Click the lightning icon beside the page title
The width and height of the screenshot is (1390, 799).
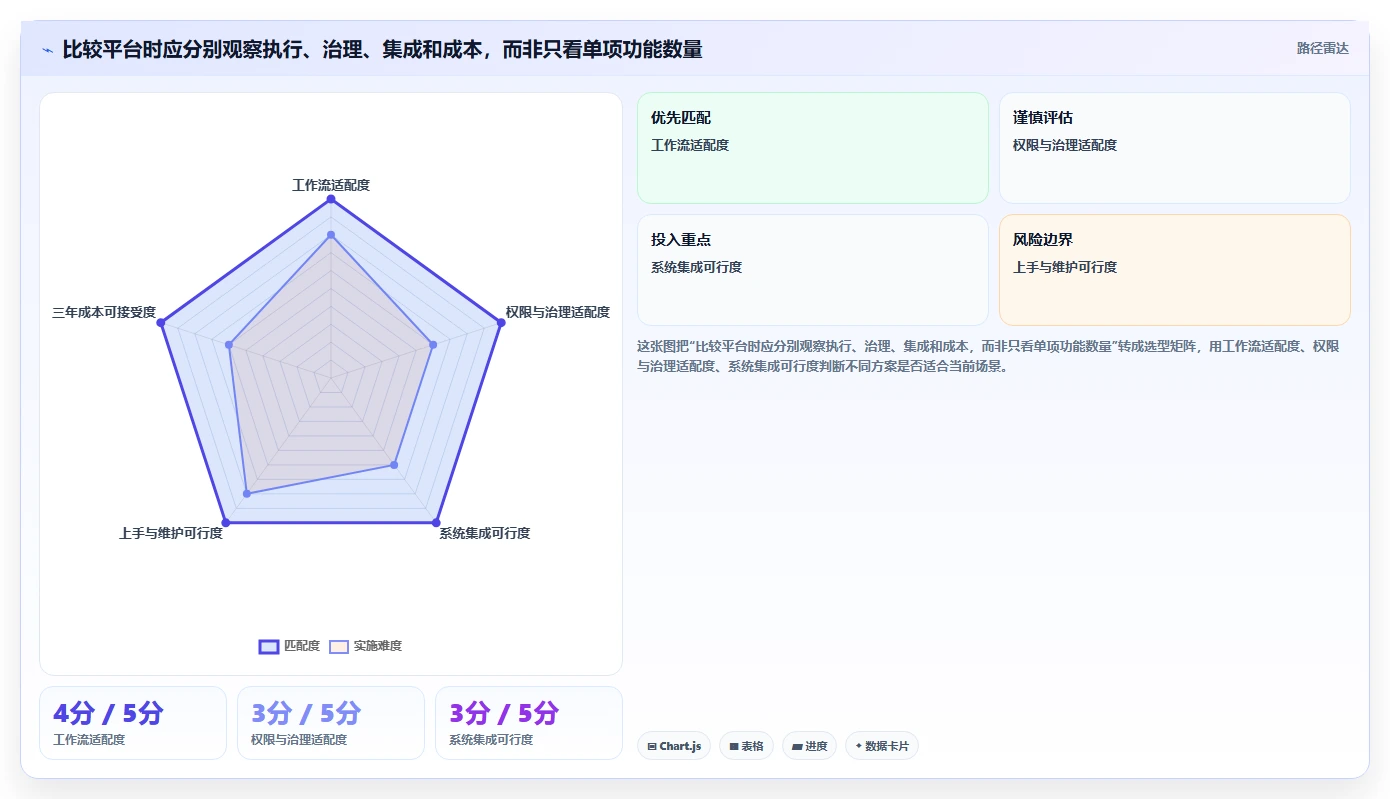(x=47, y=49)
